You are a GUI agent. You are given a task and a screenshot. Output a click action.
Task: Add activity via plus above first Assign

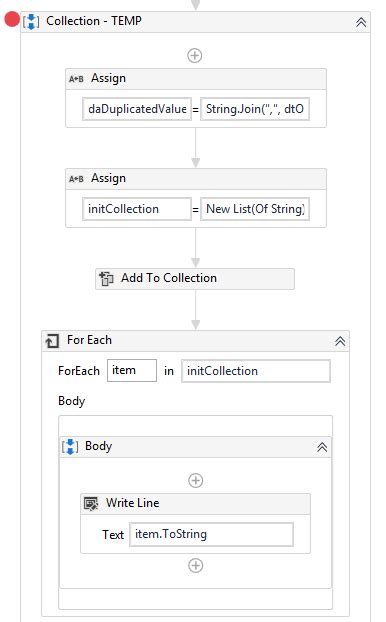point(194,56)
